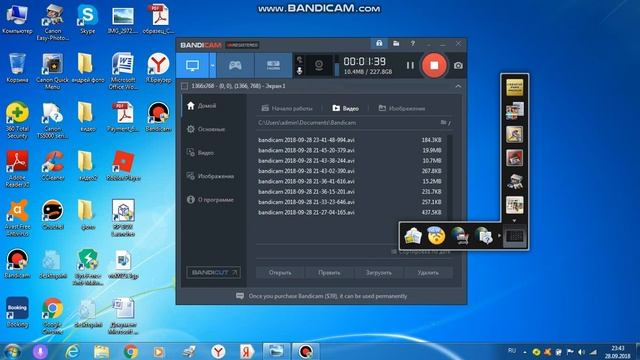Click the C:\Users\admin\Documents\Bandicam path field
This screenshot has width=640, height=360.
pos(348,122)
